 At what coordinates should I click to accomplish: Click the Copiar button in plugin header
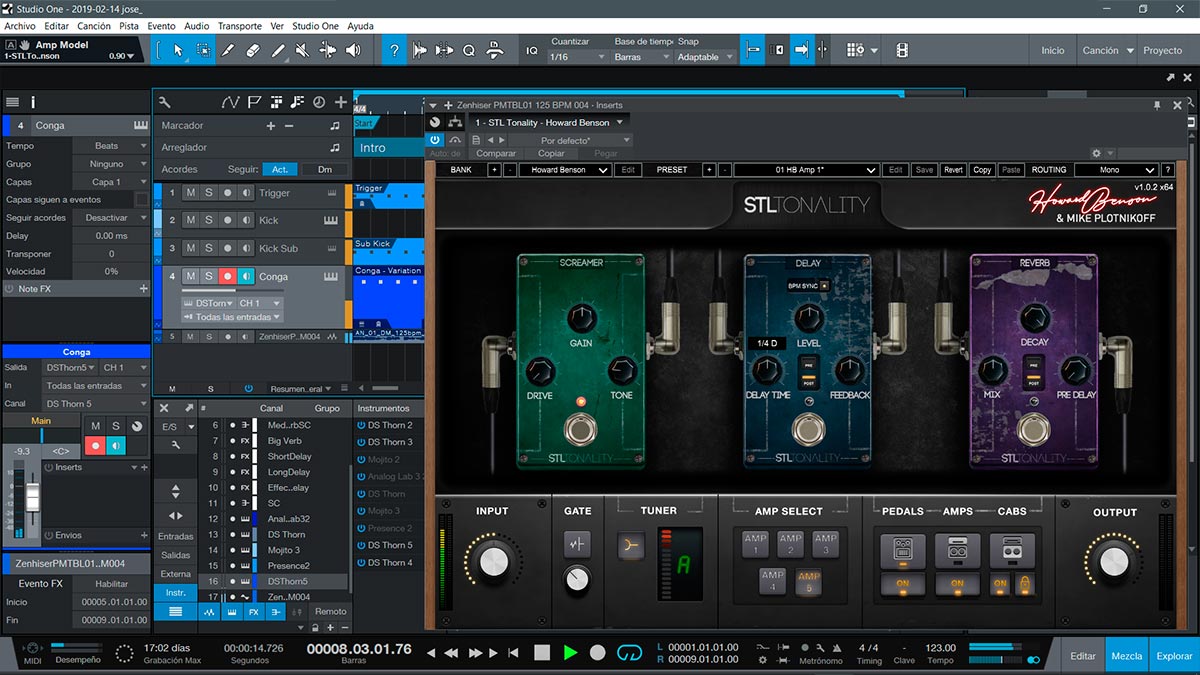[551, 153]
